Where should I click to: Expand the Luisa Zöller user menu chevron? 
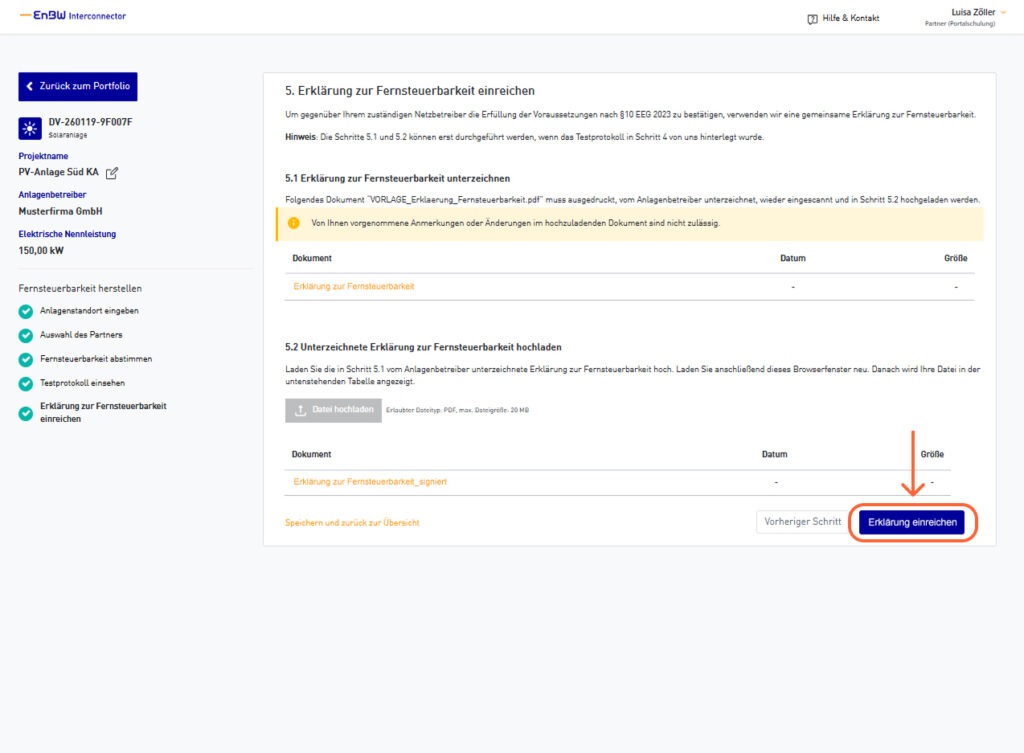(x=1003, y=12)
